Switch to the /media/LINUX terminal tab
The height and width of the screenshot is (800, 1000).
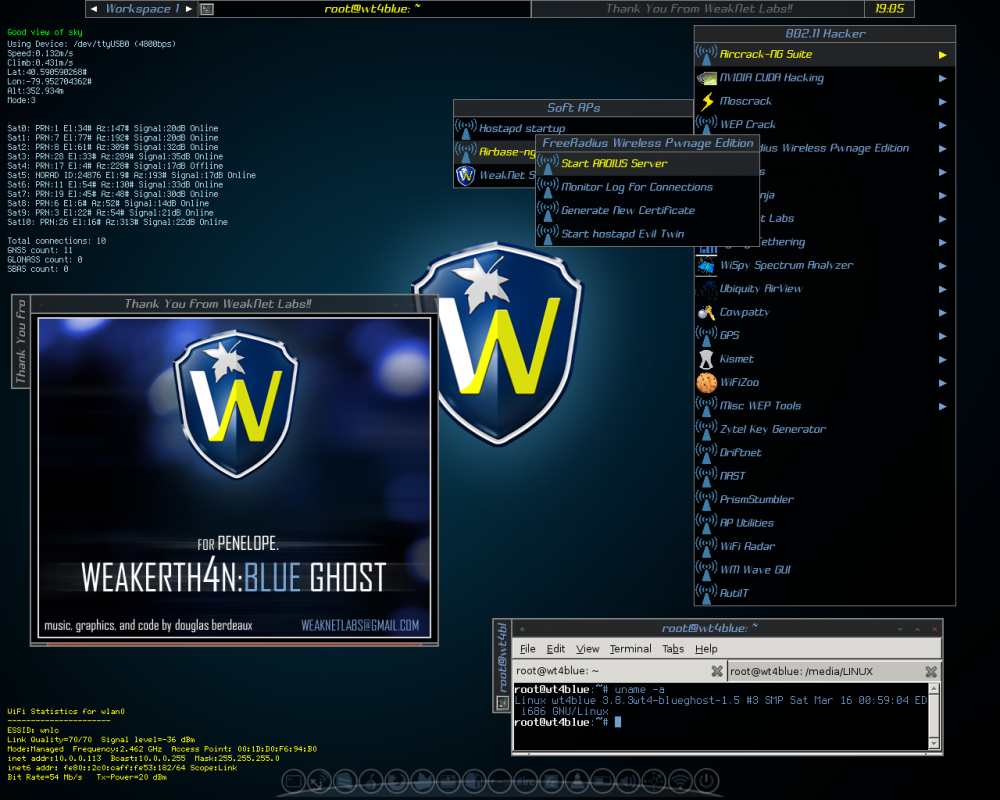(x=834, y=671)
